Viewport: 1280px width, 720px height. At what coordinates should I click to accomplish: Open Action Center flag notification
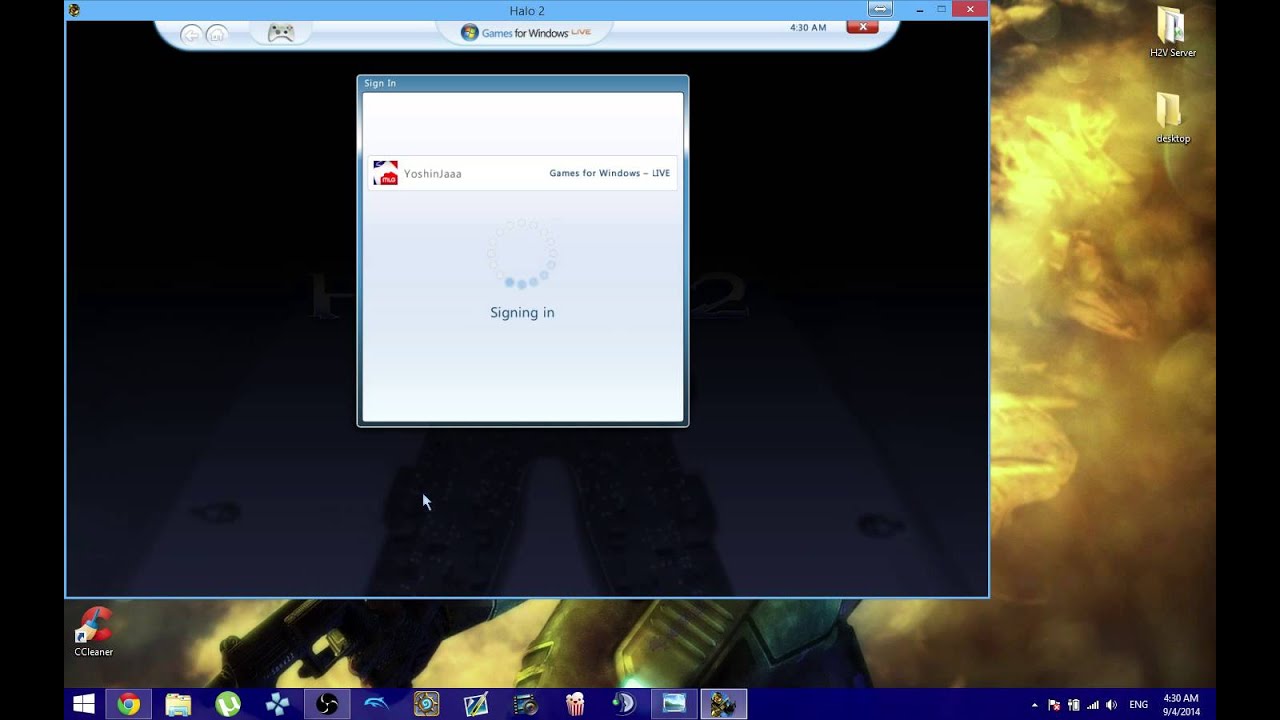[x=1054, y=705]
